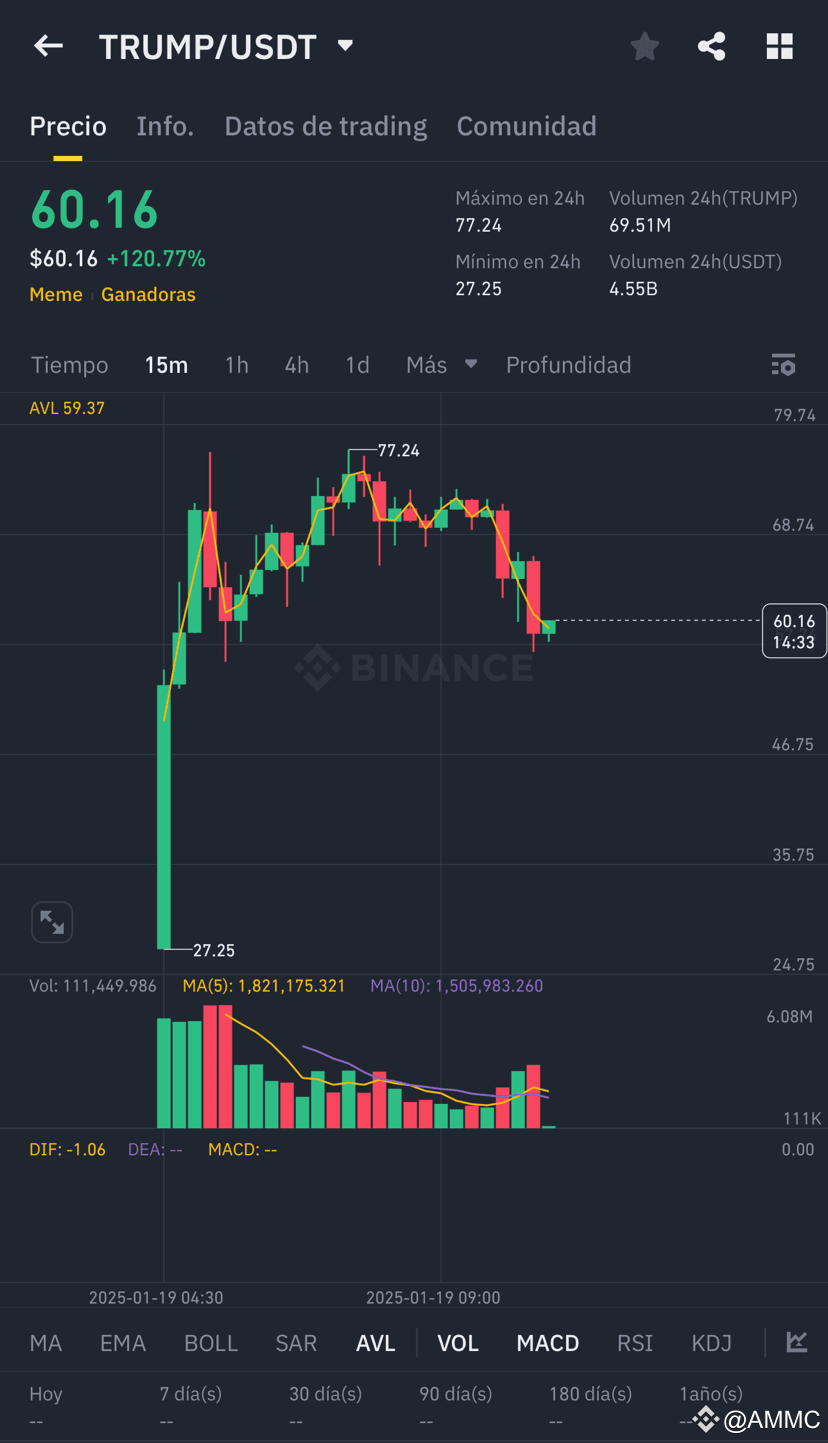
Task: Open the indicator chart icon beside KDJ
Action: point(797,1342)
